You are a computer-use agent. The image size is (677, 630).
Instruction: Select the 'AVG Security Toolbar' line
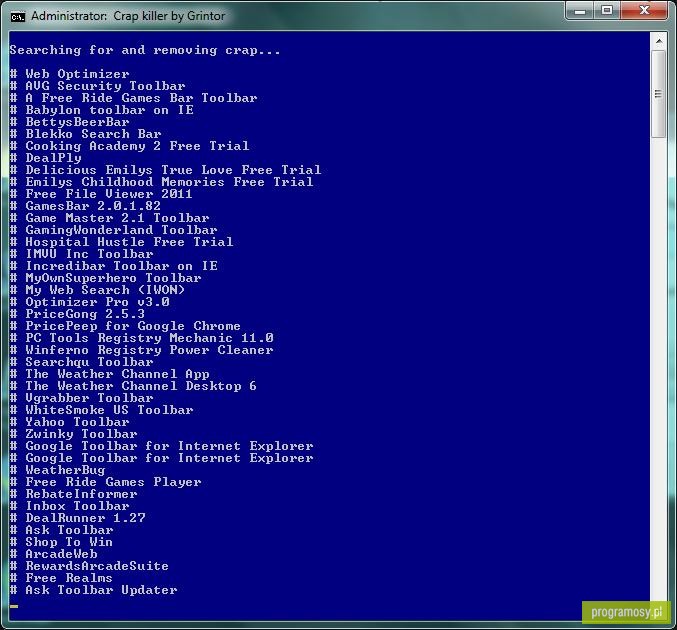click(x=98, y=86)
